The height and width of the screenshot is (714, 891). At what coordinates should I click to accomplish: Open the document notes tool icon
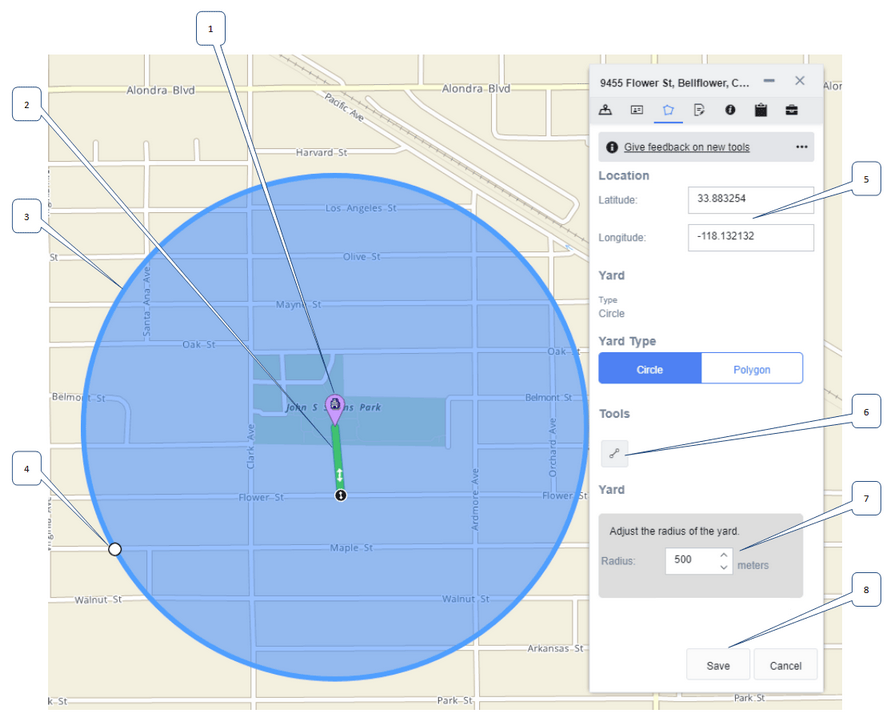(699, 110)
